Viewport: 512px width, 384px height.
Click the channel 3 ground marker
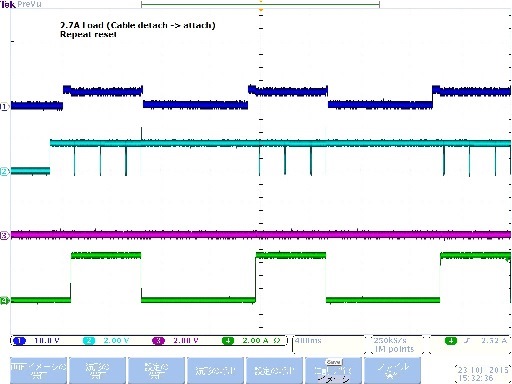point(4,236)
